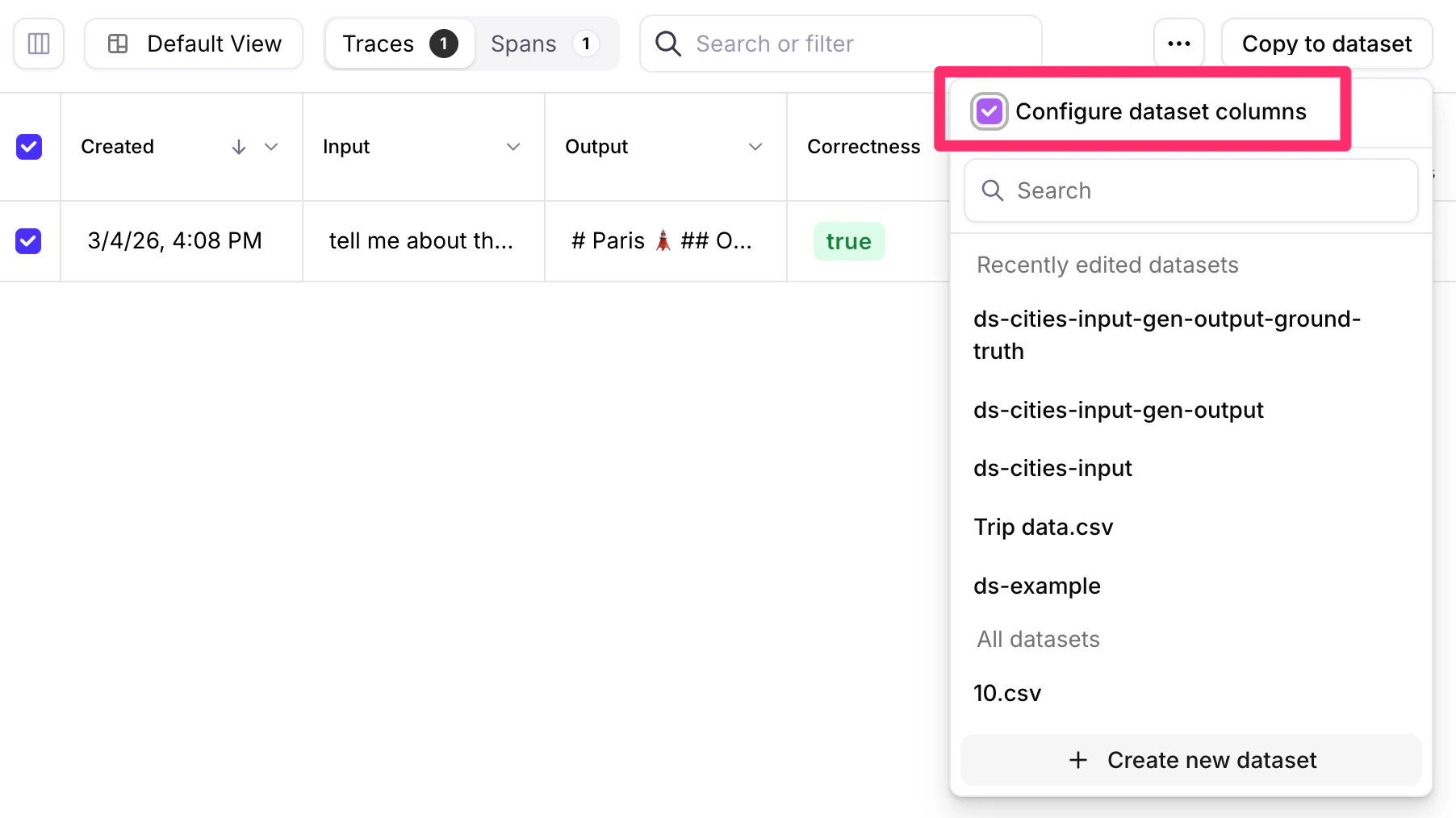Open the Created column dropdown chevron
The image size is (1456, 818).
[271, 147]
